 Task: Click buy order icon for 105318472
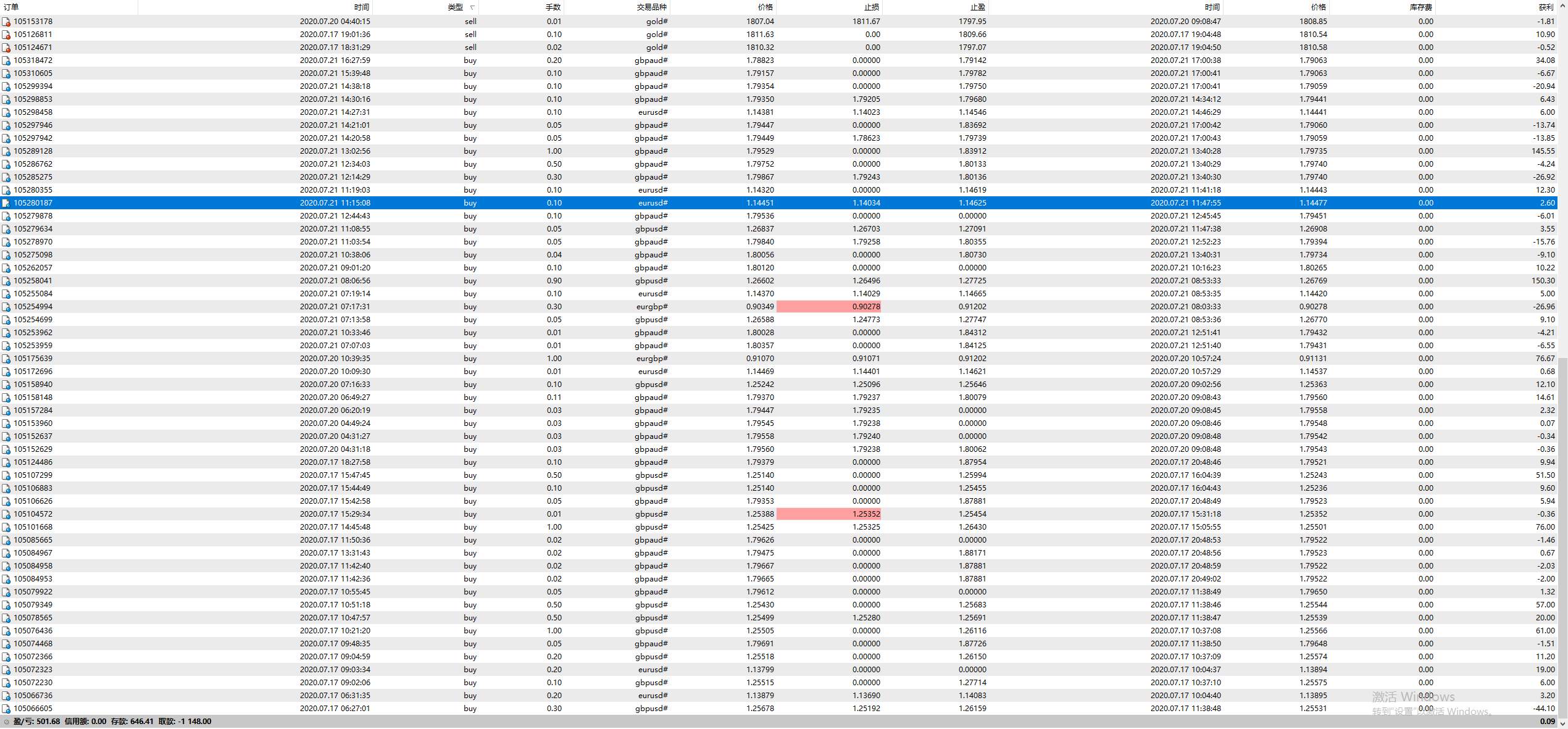tap(6, 60)
